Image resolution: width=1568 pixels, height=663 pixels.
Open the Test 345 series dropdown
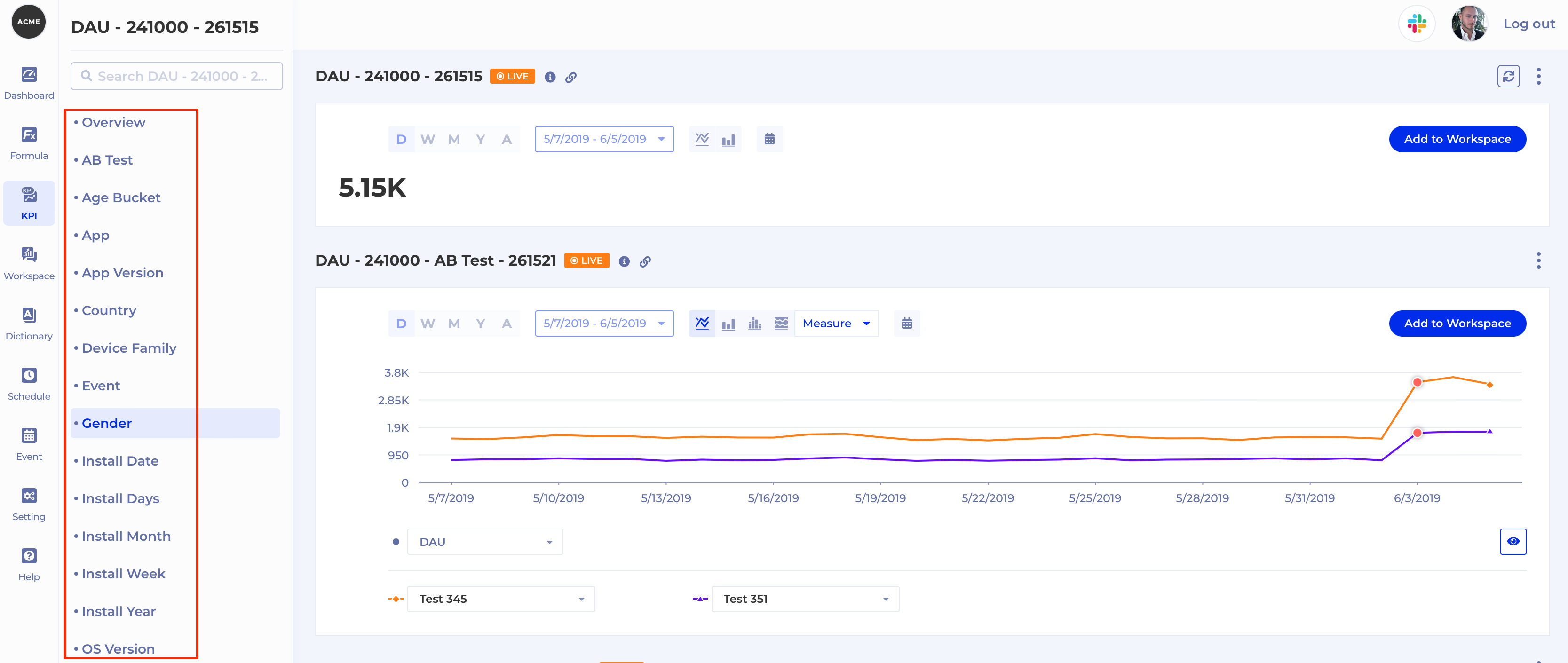coord(500,599)
